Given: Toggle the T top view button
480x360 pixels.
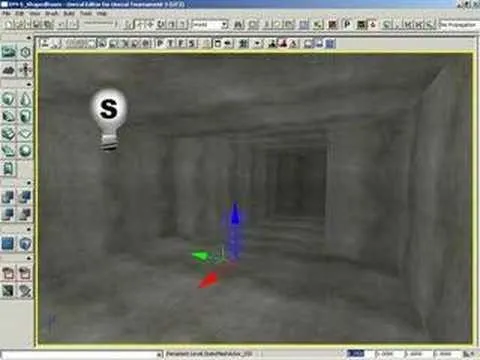Looking at the screenshot, I should tap(171, 43).
